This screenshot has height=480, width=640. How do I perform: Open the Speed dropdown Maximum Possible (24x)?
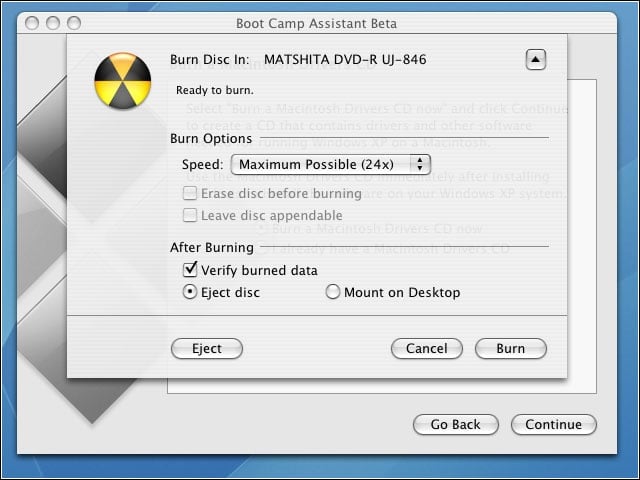pos(331,164)
